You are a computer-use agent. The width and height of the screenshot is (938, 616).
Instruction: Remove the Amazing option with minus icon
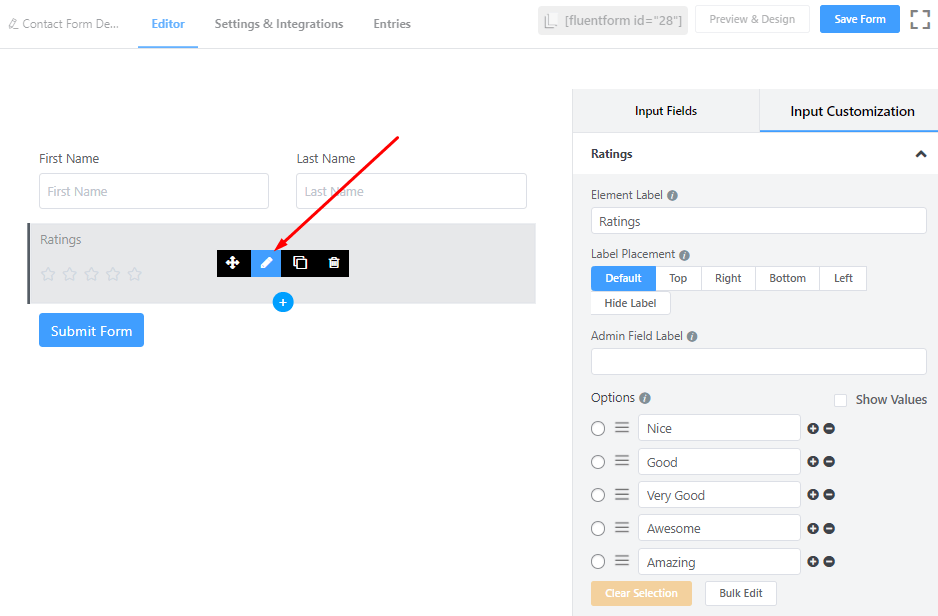(x=829, y=562)
